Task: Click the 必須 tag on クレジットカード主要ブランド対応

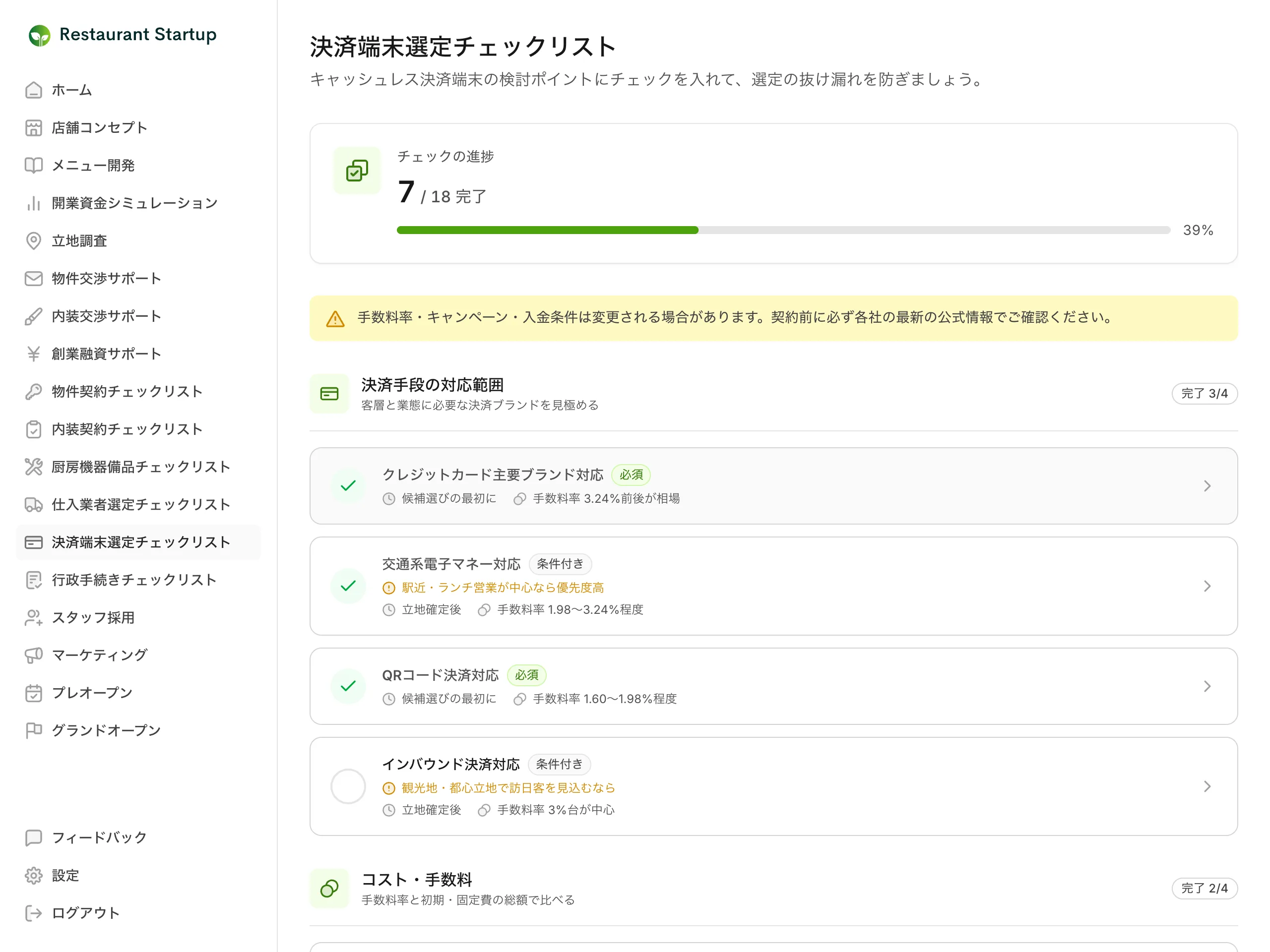Action: pos(631,475)
